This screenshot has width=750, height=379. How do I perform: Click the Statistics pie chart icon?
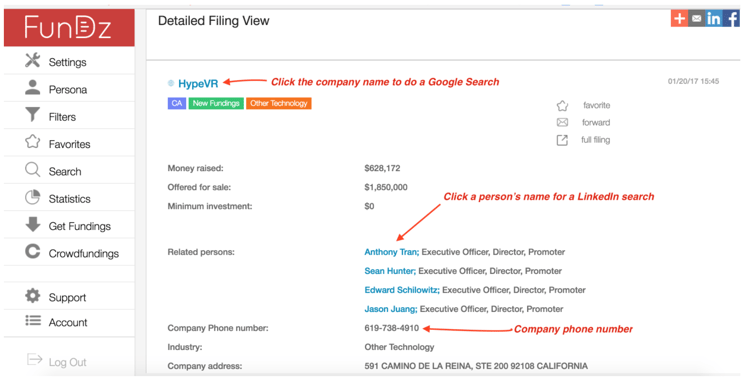(x=33, y=197)
